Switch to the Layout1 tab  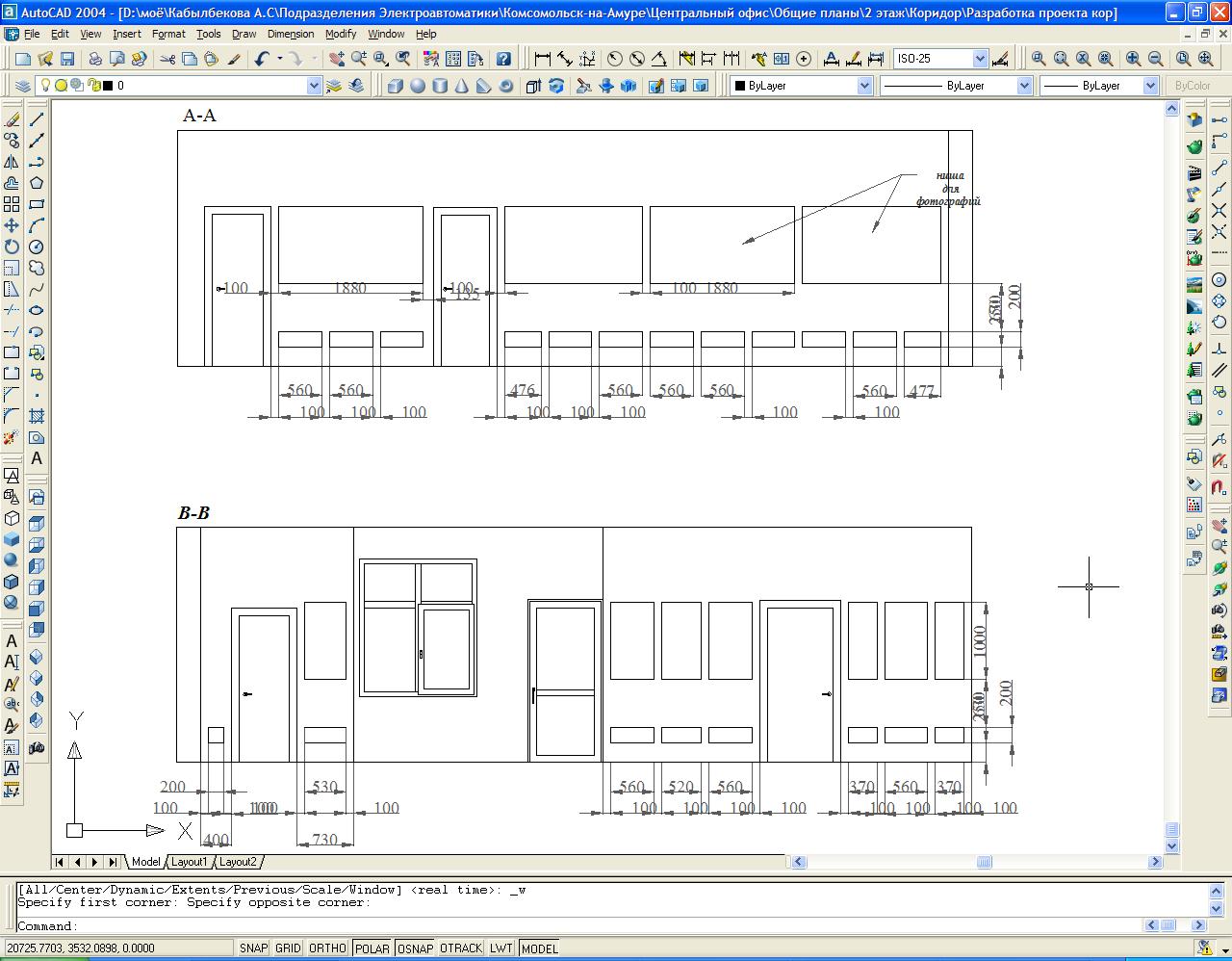[x=189, y=862]
